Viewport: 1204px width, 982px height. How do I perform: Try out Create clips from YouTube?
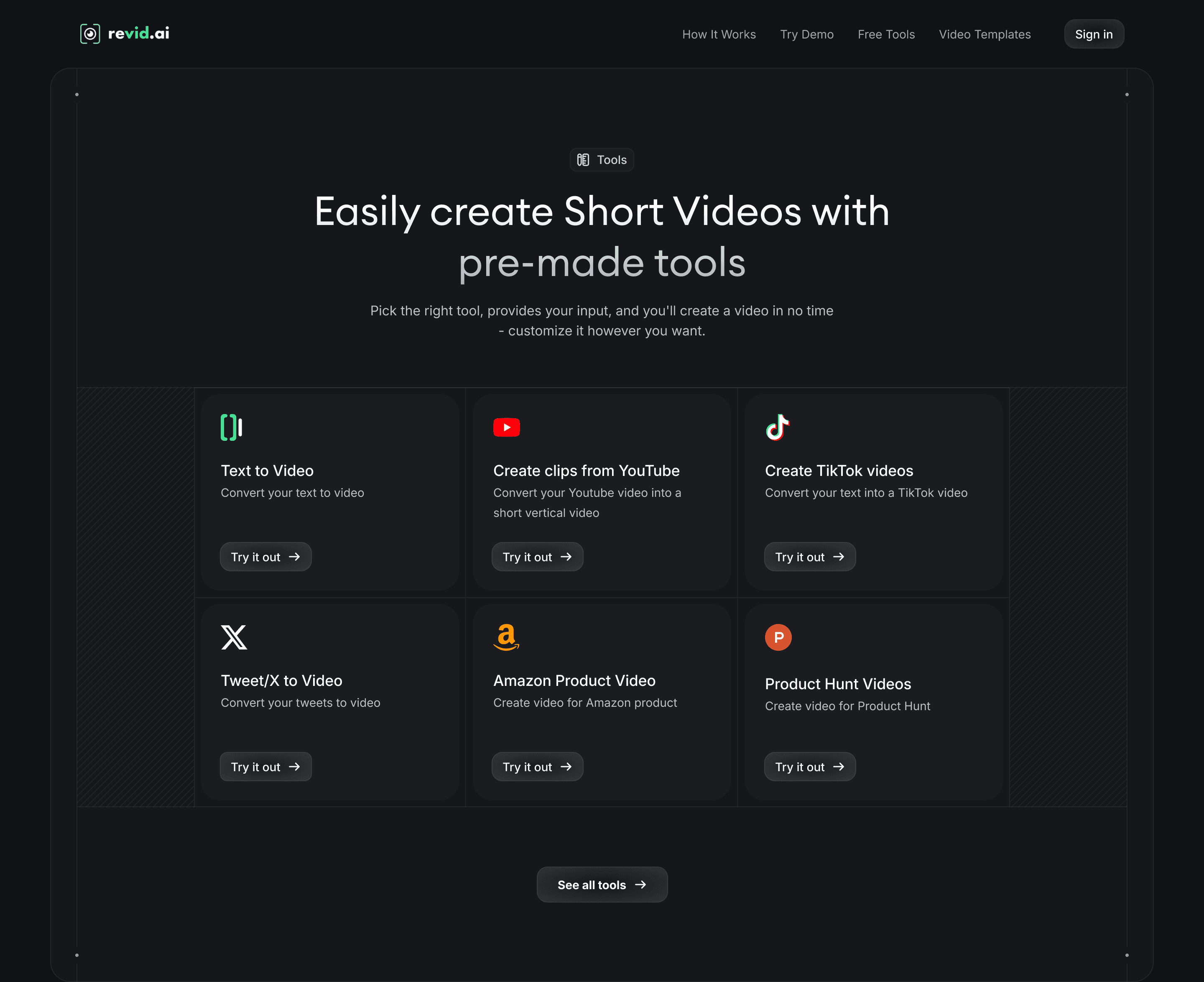coord(537,557)
